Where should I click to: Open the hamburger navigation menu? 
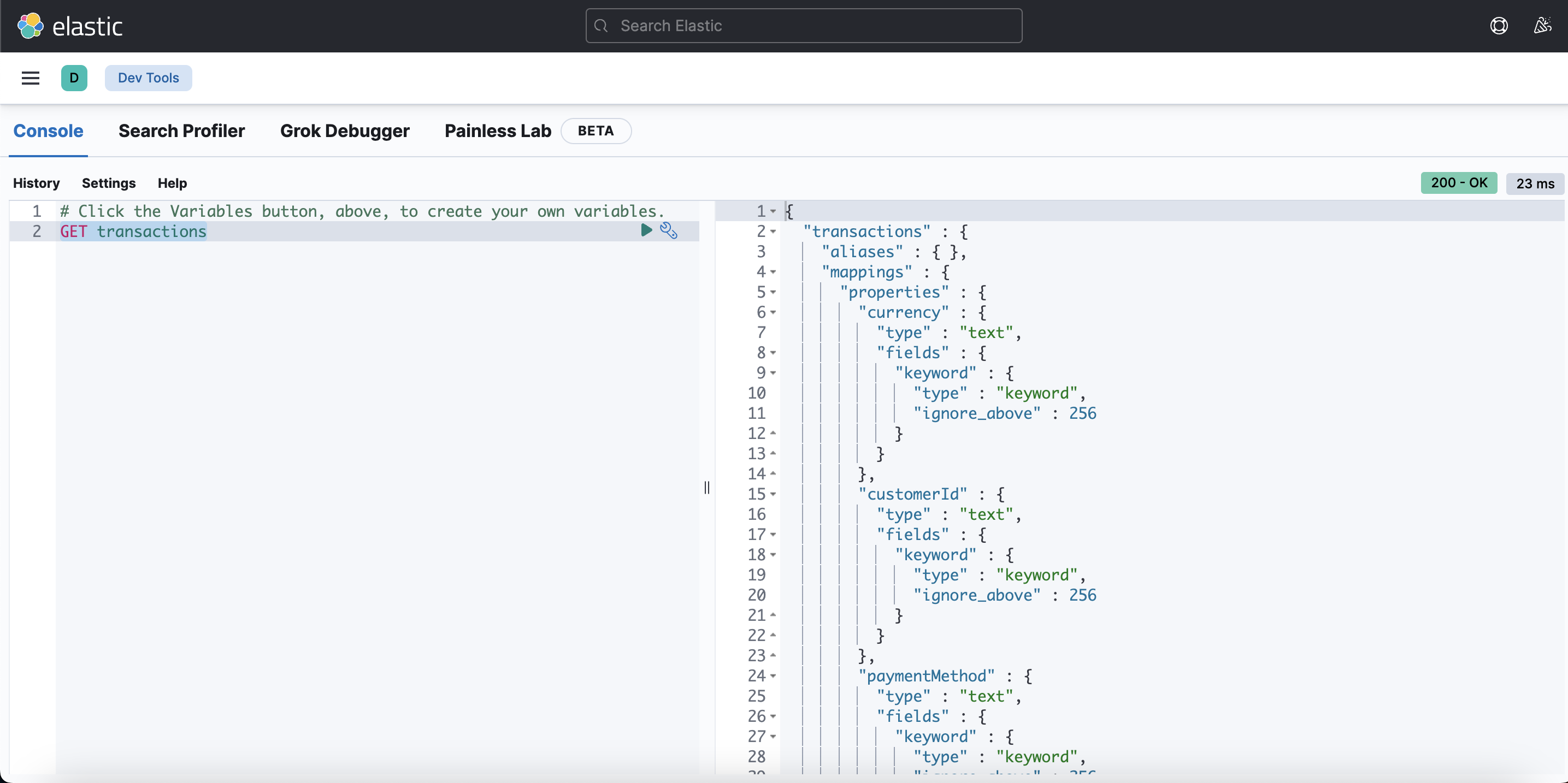click(31, 78)
